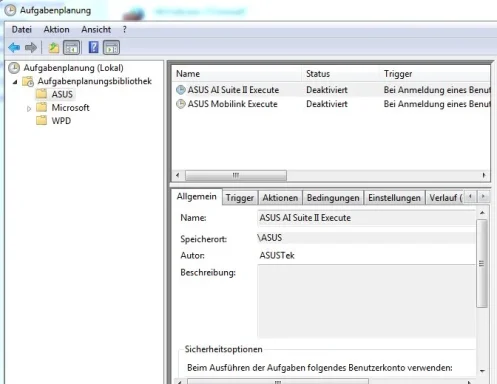This screenshot has width=497, height=384.
Task: Switch to the Aktionen tab
Action: coord(280,198)
